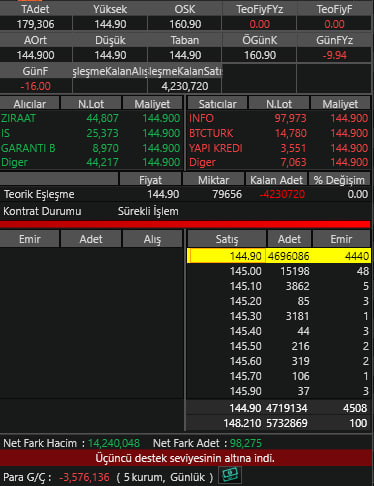
Task: Click the Taban header cell
Action: coord(185,40)
